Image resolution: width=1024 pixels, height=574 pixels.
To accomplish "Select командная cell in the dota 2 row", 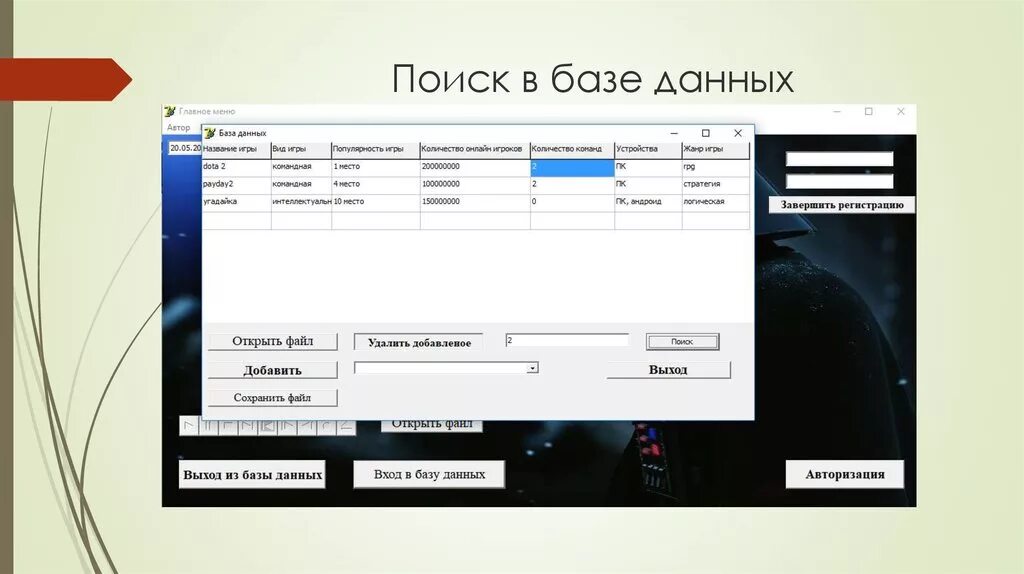I will tap(301, 167).
